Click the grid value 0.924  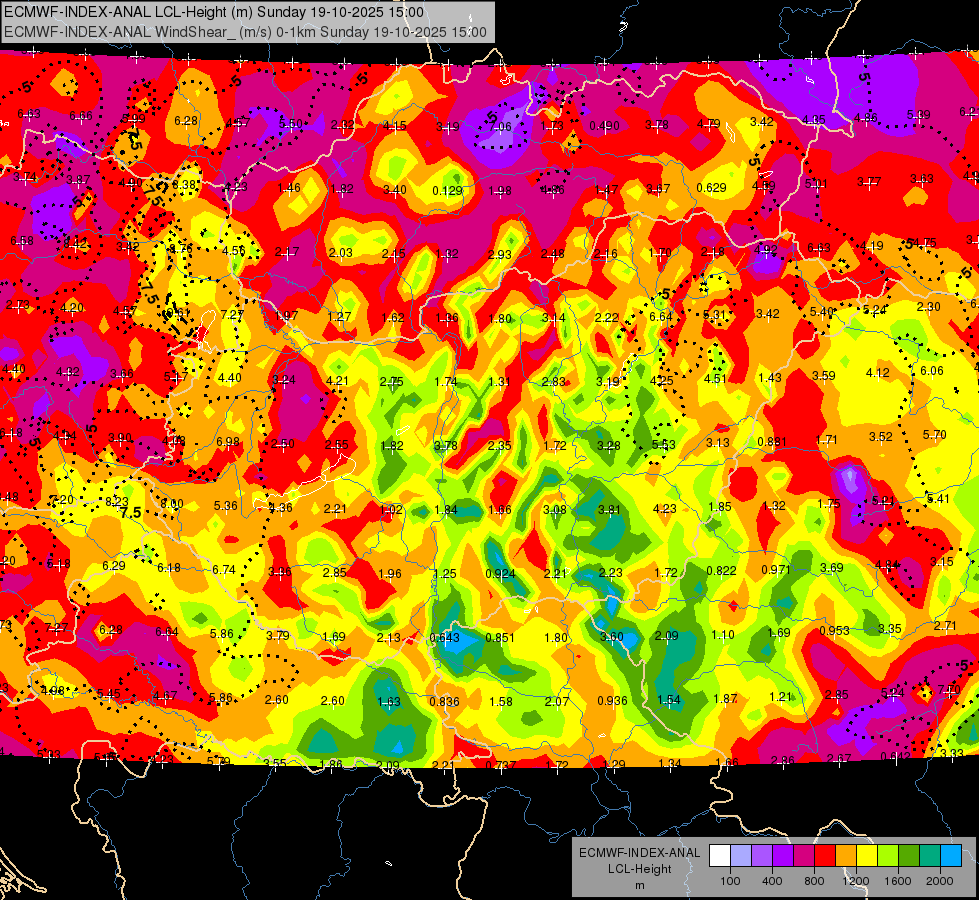click(500, 573)
